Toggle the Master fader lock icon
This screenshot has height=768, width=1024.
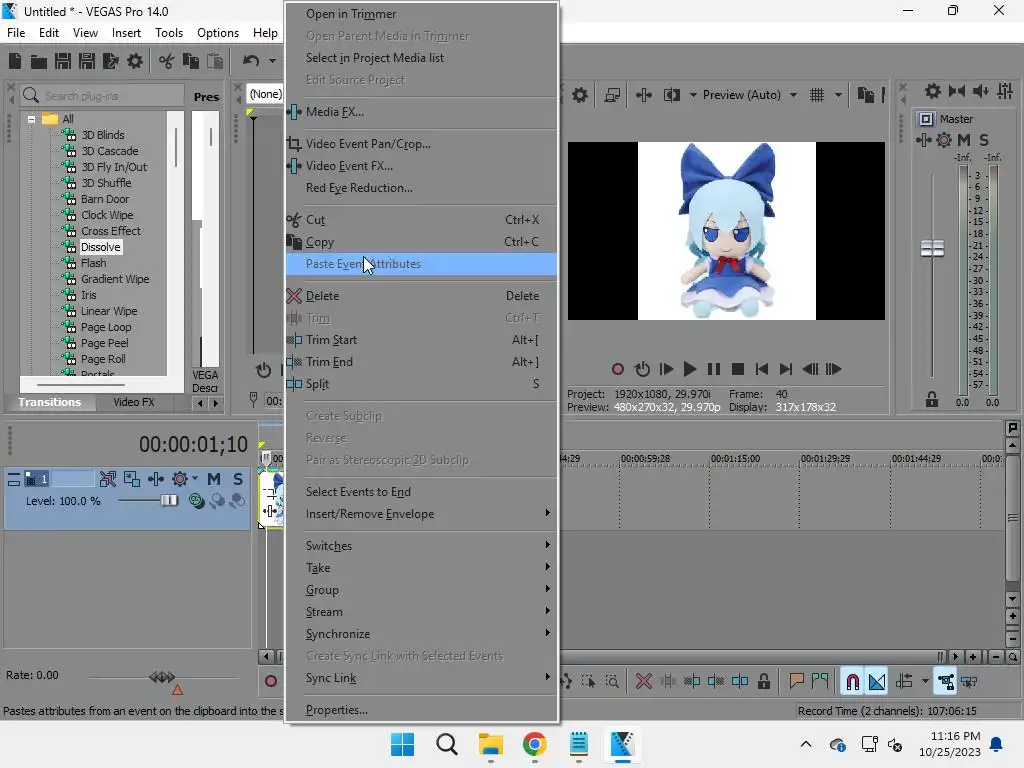point(932,400)
